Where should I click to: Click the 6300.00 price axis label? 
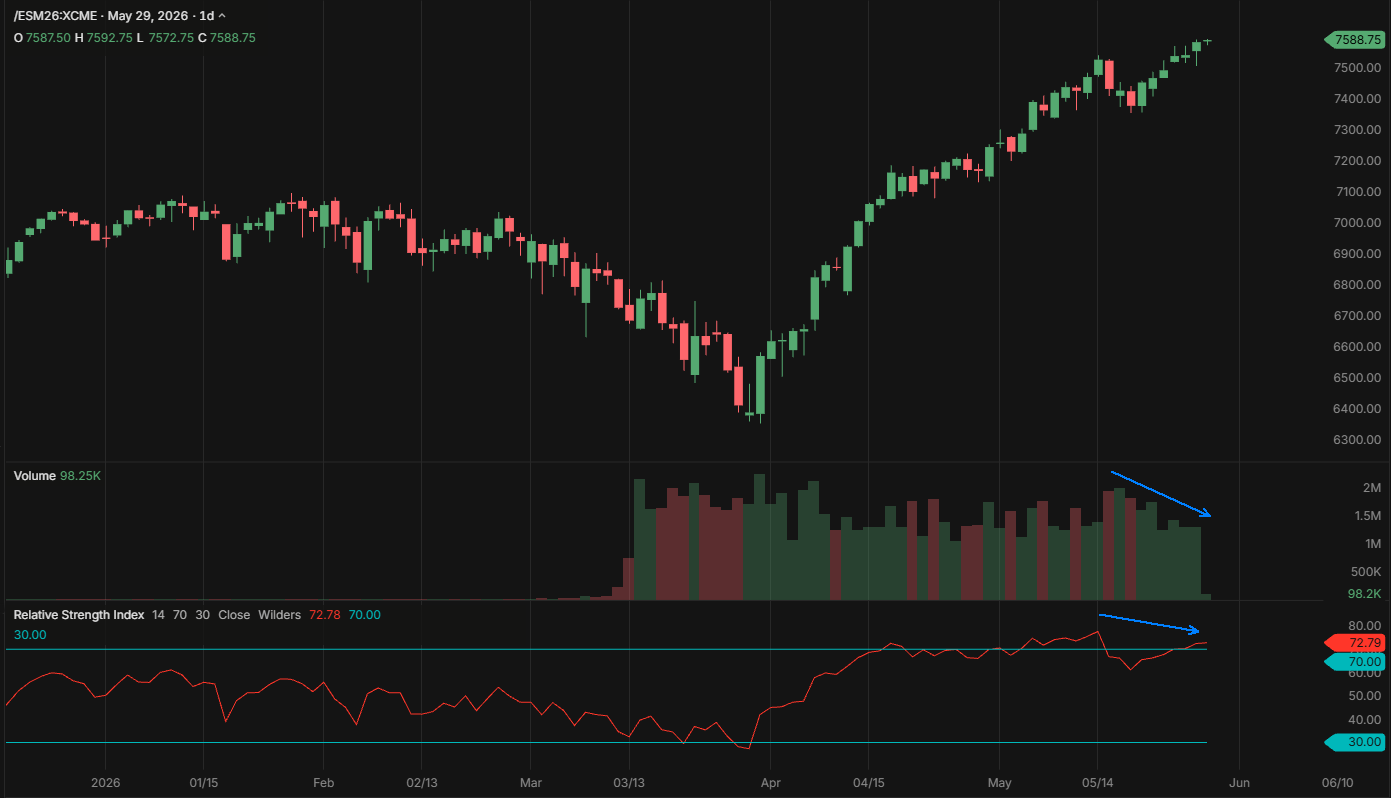click(x=1357, y=440)
